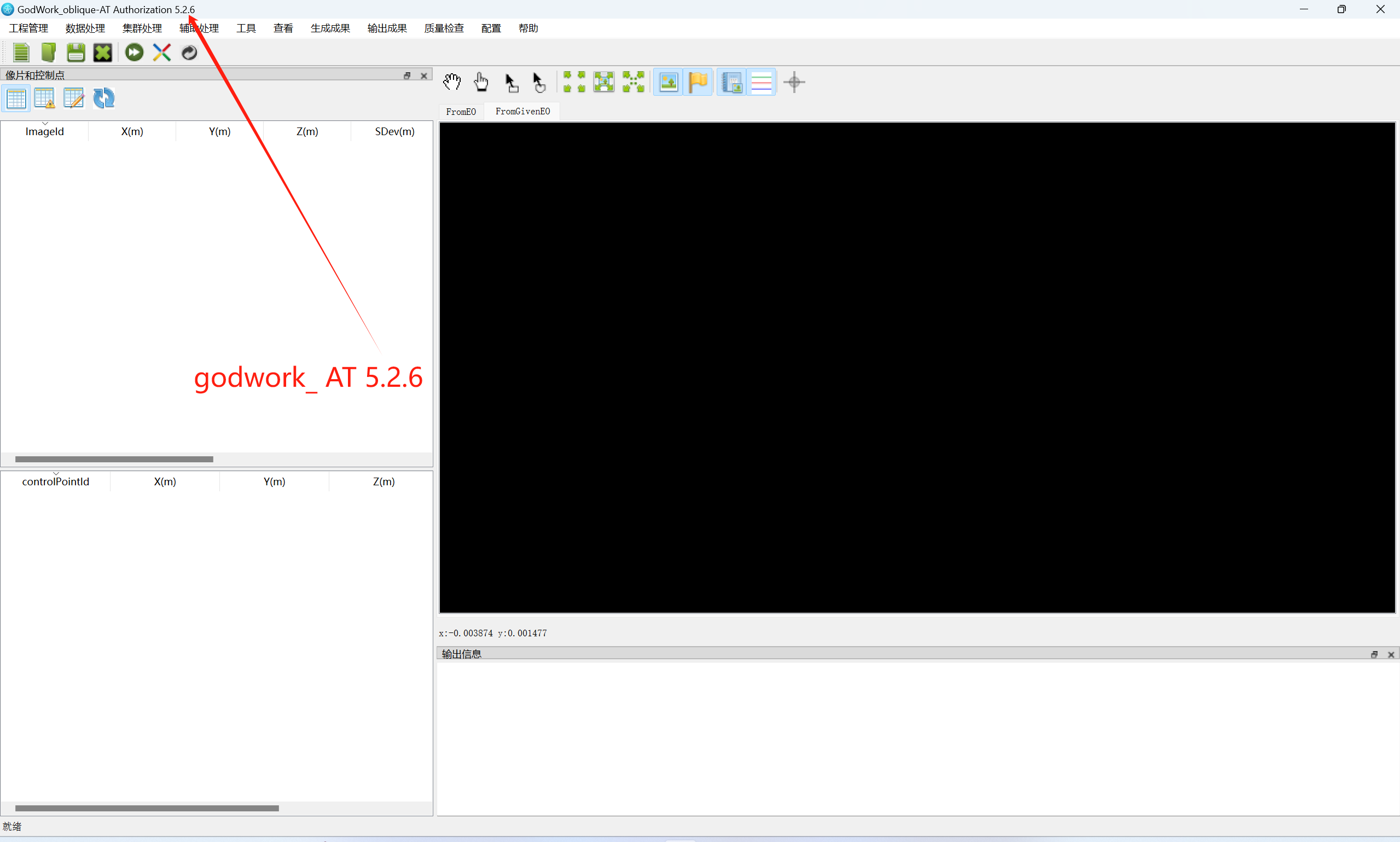Open the 质量检查 menu

444,28
